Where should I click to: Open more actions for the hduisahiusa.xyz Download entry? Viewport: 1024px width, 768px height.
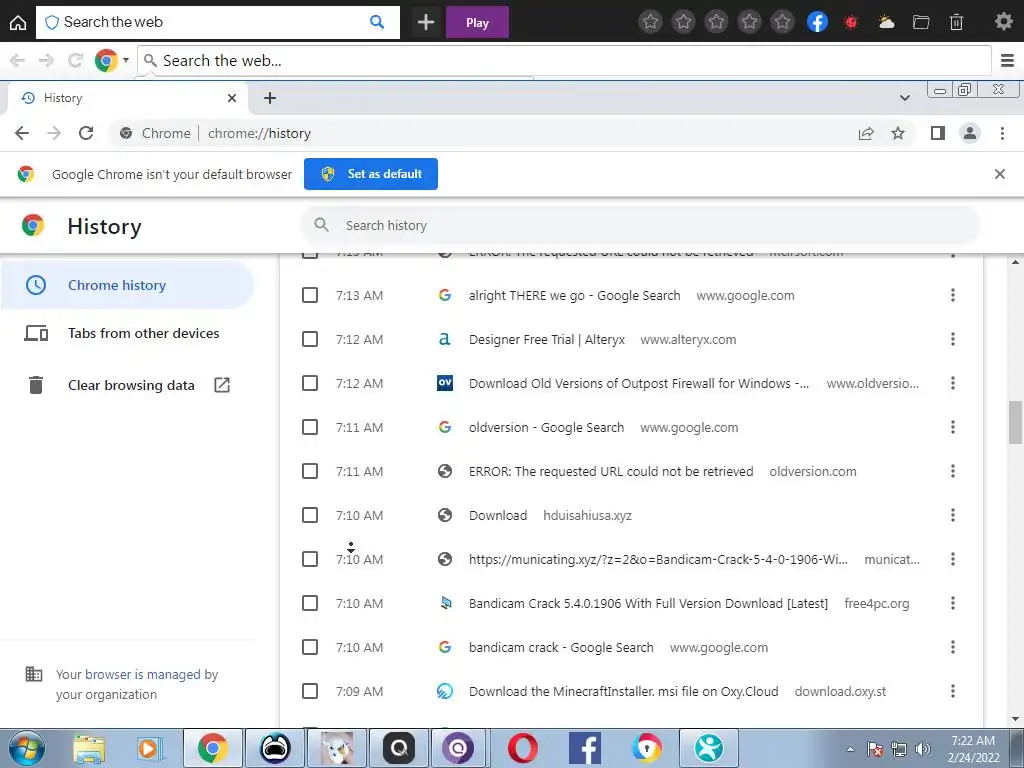[953, 515]
